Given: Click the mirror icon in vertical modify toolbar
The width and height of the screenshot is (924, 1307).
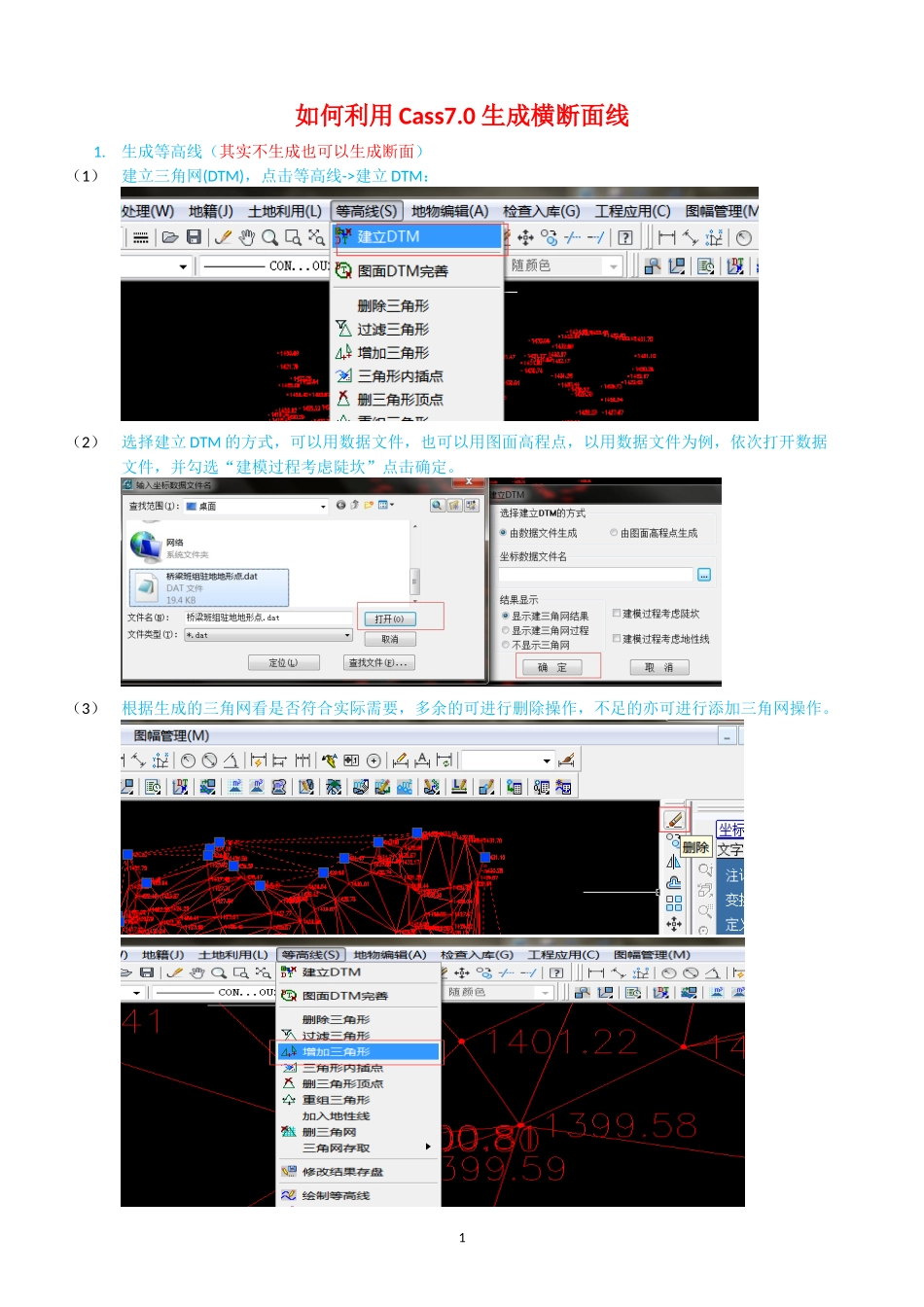Looking at the screenshot, I should (674, 862).
